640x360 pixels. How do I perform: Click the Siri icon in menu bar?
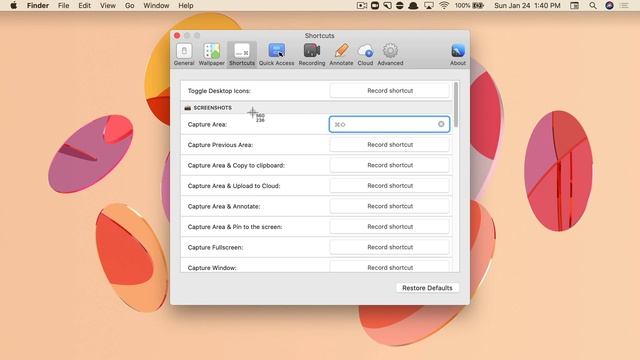[609, 6]
